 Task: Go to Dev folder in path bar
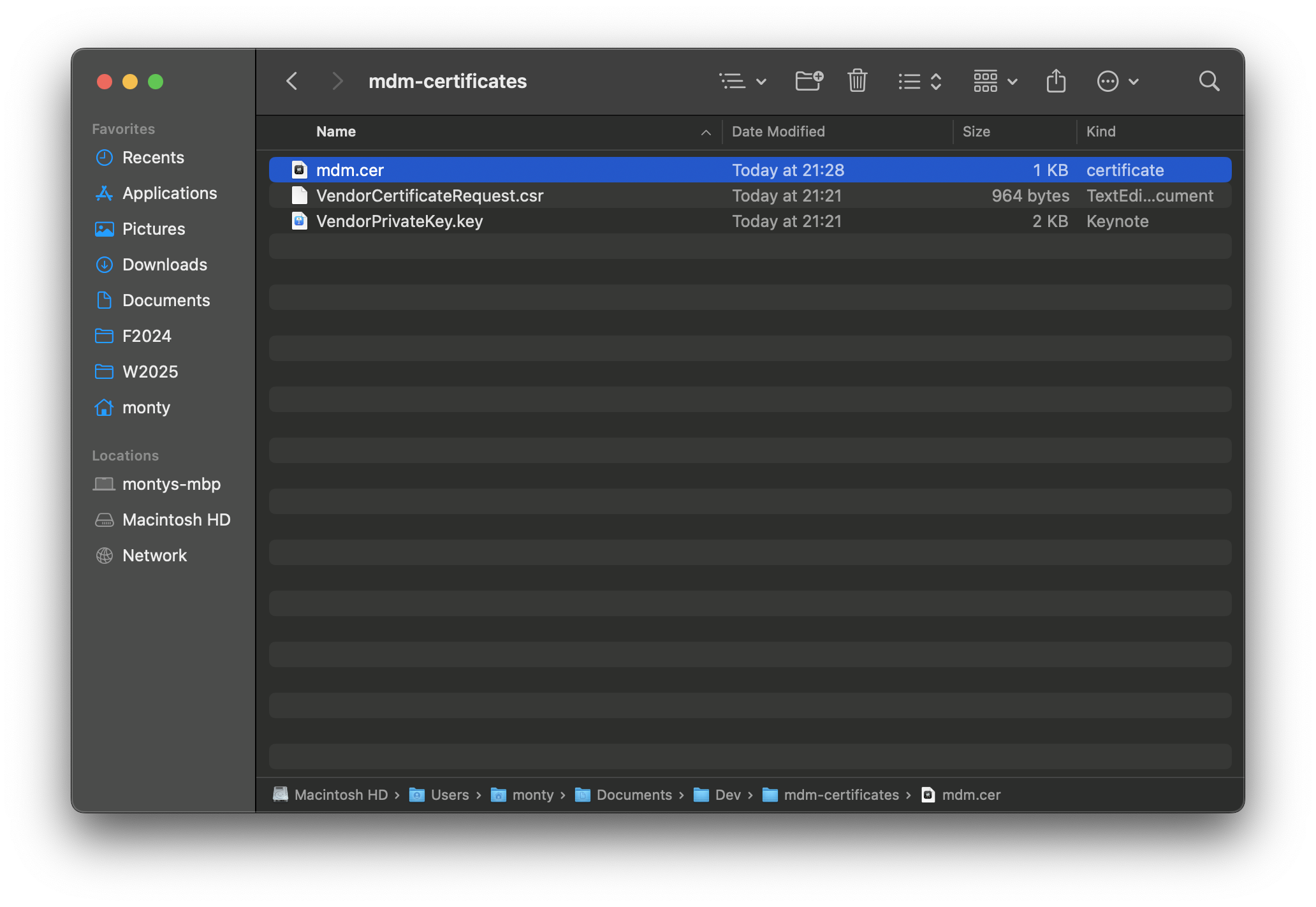(x=727, y=795)
